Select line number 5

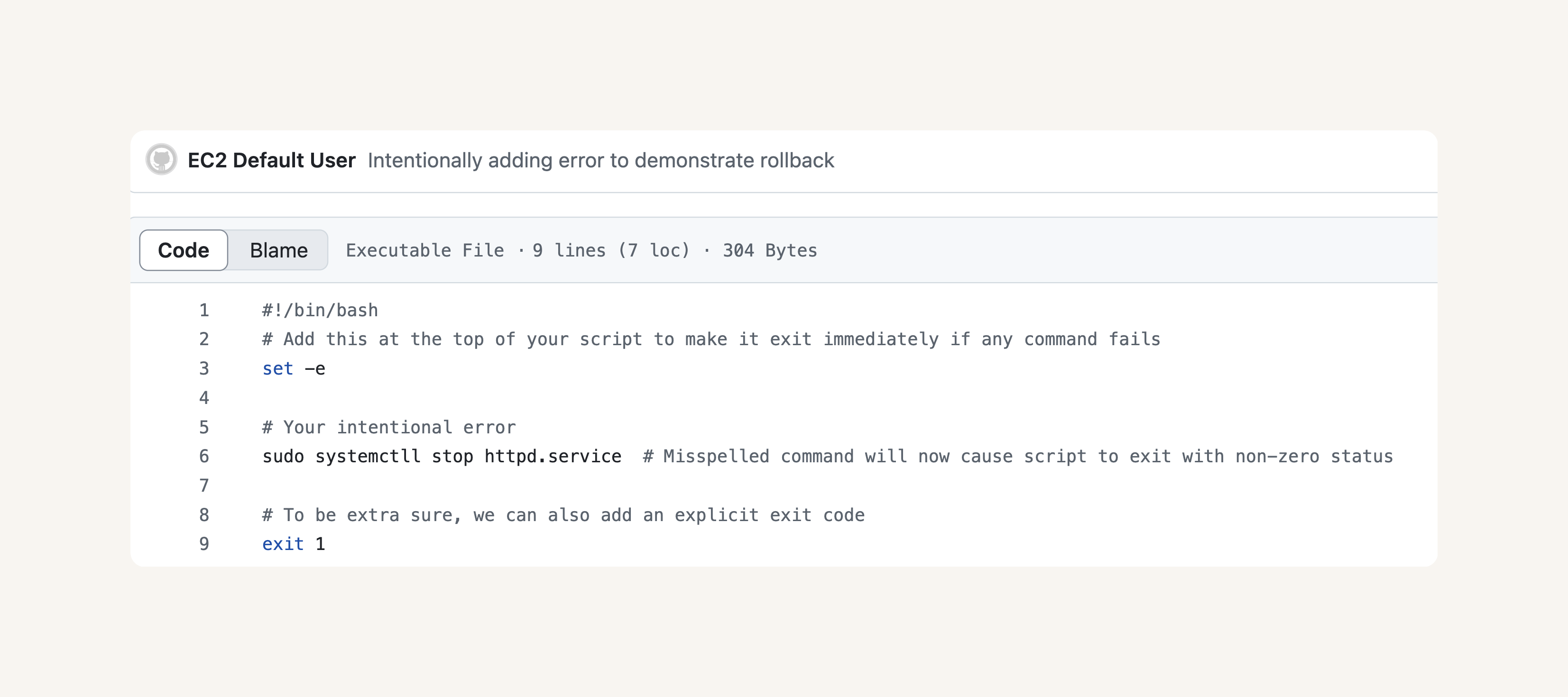coord(204,427)
